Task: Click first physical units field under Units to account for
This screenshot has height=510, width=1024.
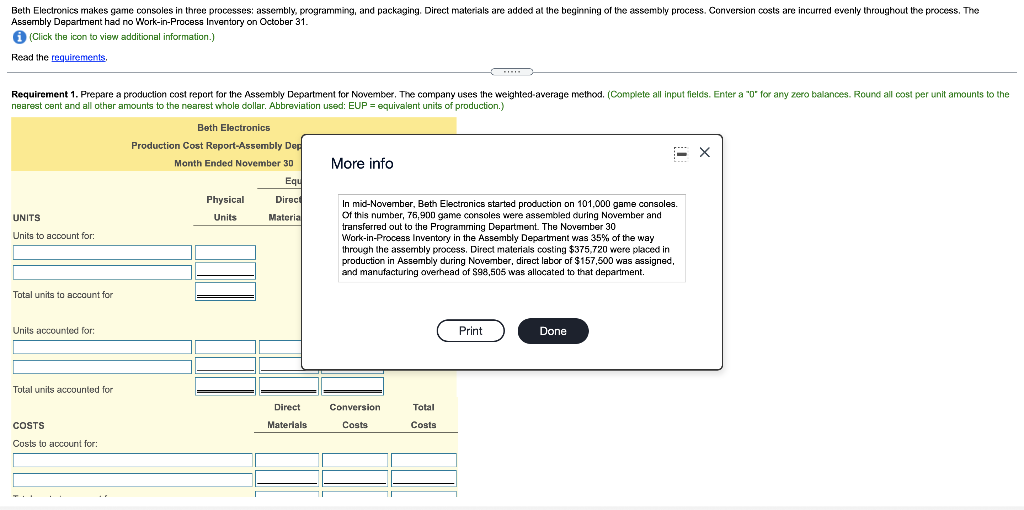Action: coord(225,252)
